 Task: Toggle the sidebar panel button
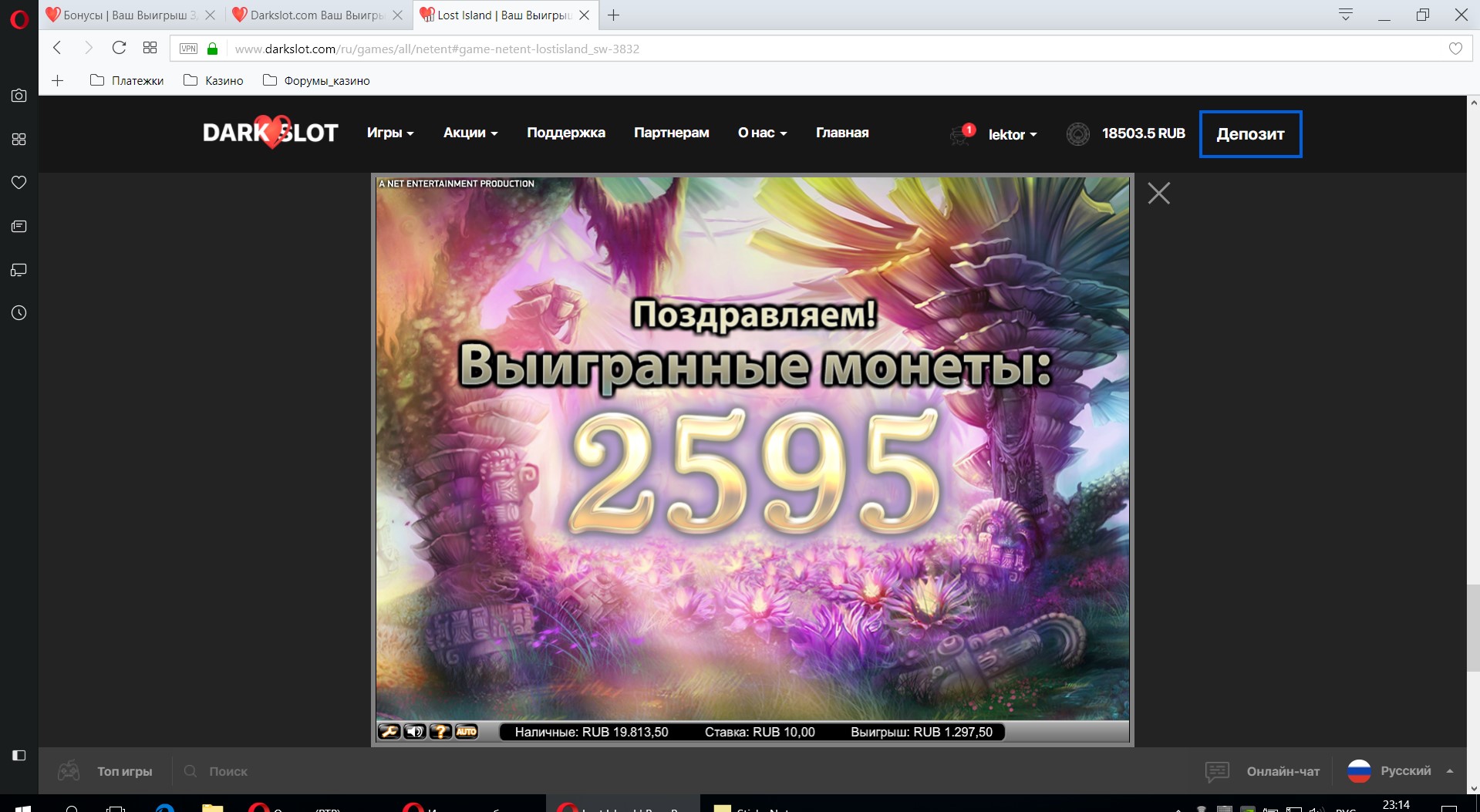(19, 756)
